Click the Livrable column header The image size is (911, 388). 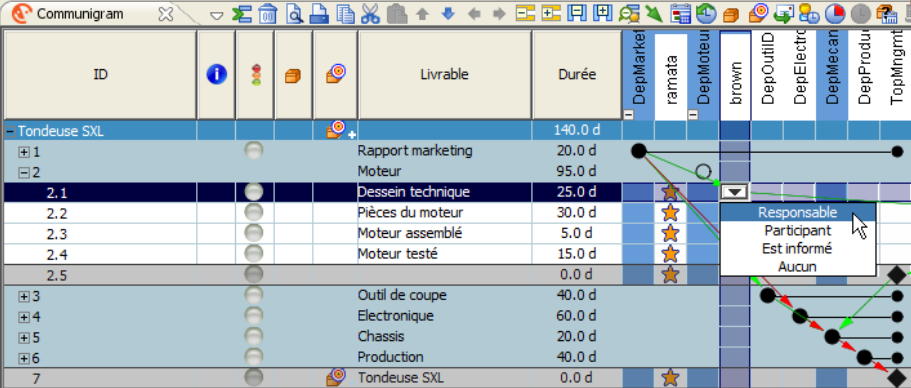pos(444,74)
